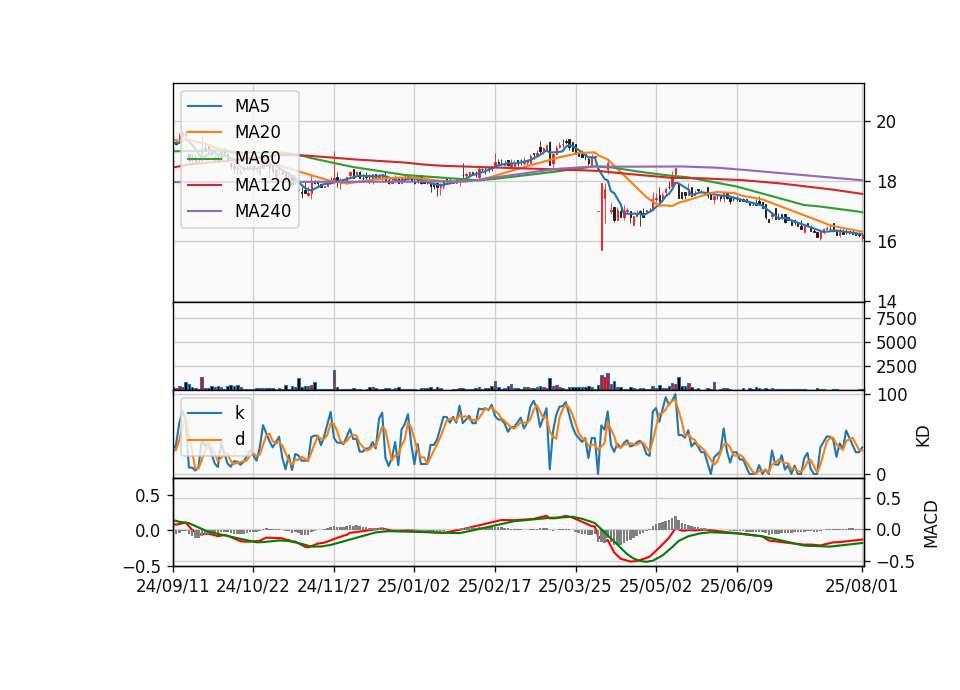960x690 pixels.
Task: Click the MA5 legend label
Action: pyautogui.click(x=252, y=106)
